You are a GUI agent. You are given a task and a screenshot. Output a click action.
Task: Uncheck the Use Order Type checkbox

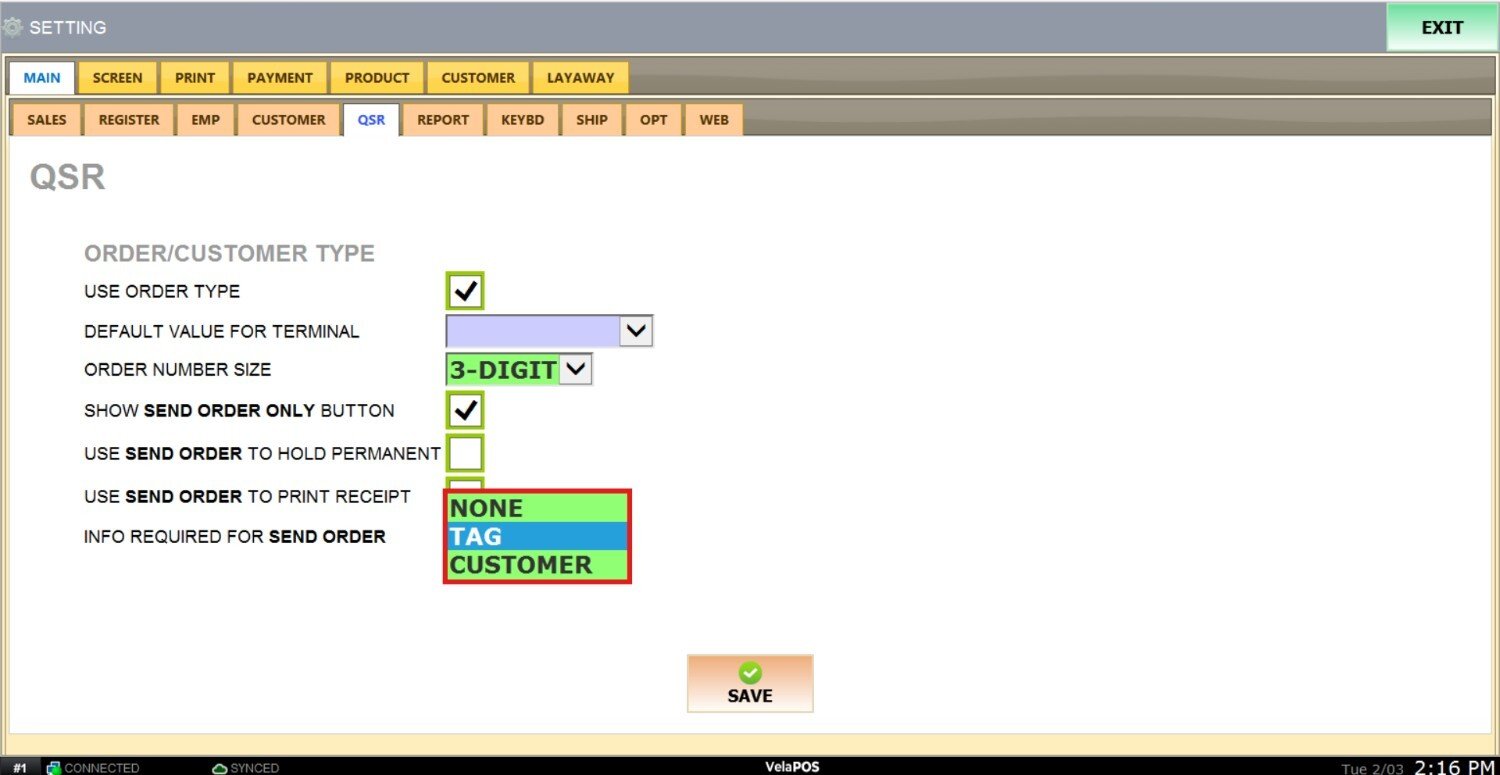tap(465, 291)
